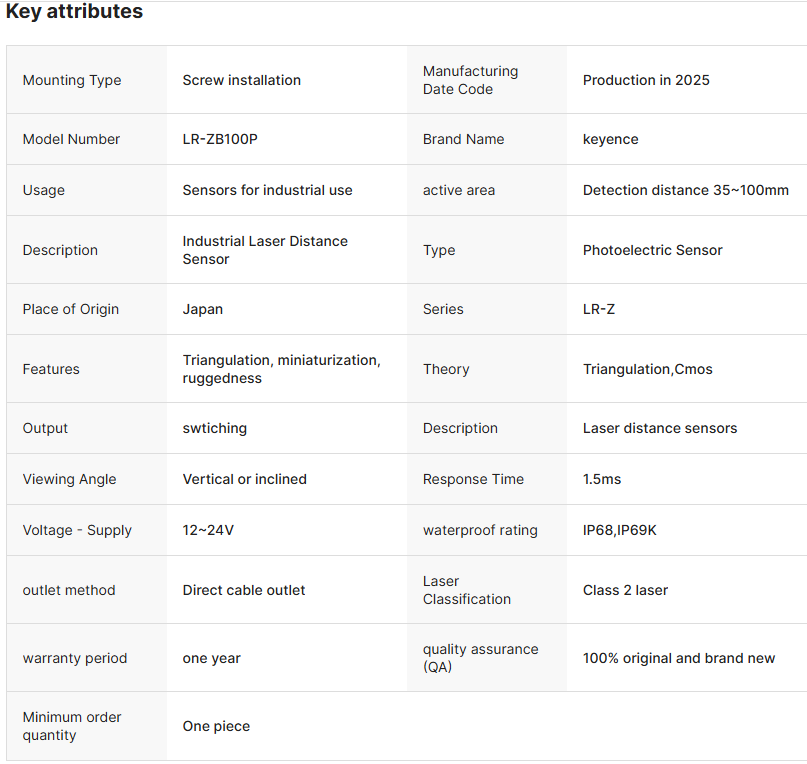807x764 pixels.
Task: Select the Screw installation value
Action: pyautogui.click(x=241, y=80)
